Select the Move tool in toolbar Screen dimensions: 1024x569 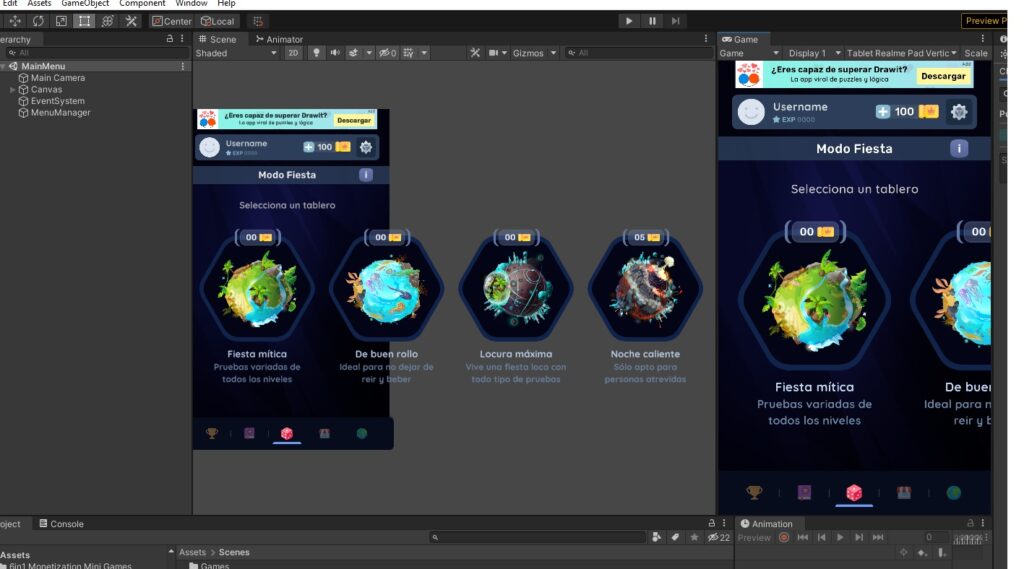(15, 21)
